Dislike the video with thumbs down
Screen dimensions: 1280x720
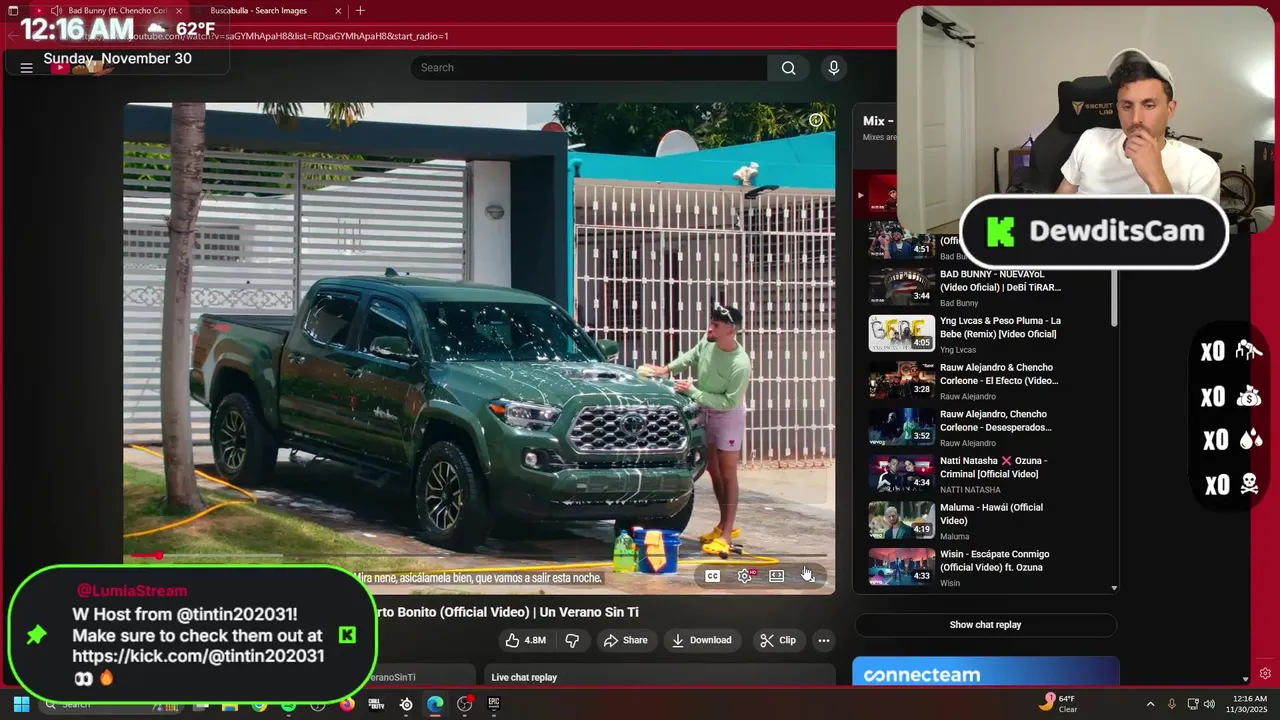(572, 640)
